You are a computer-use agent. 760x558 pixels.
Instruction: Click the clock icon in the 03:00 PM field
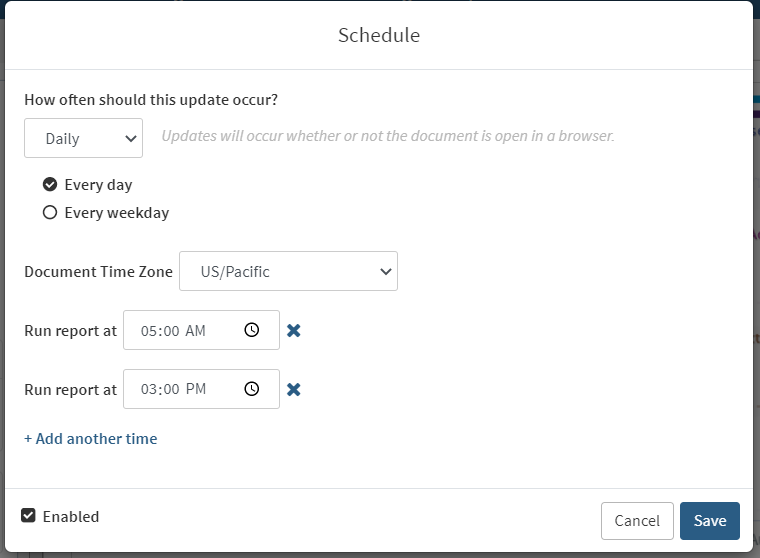(x=252, y=389)
